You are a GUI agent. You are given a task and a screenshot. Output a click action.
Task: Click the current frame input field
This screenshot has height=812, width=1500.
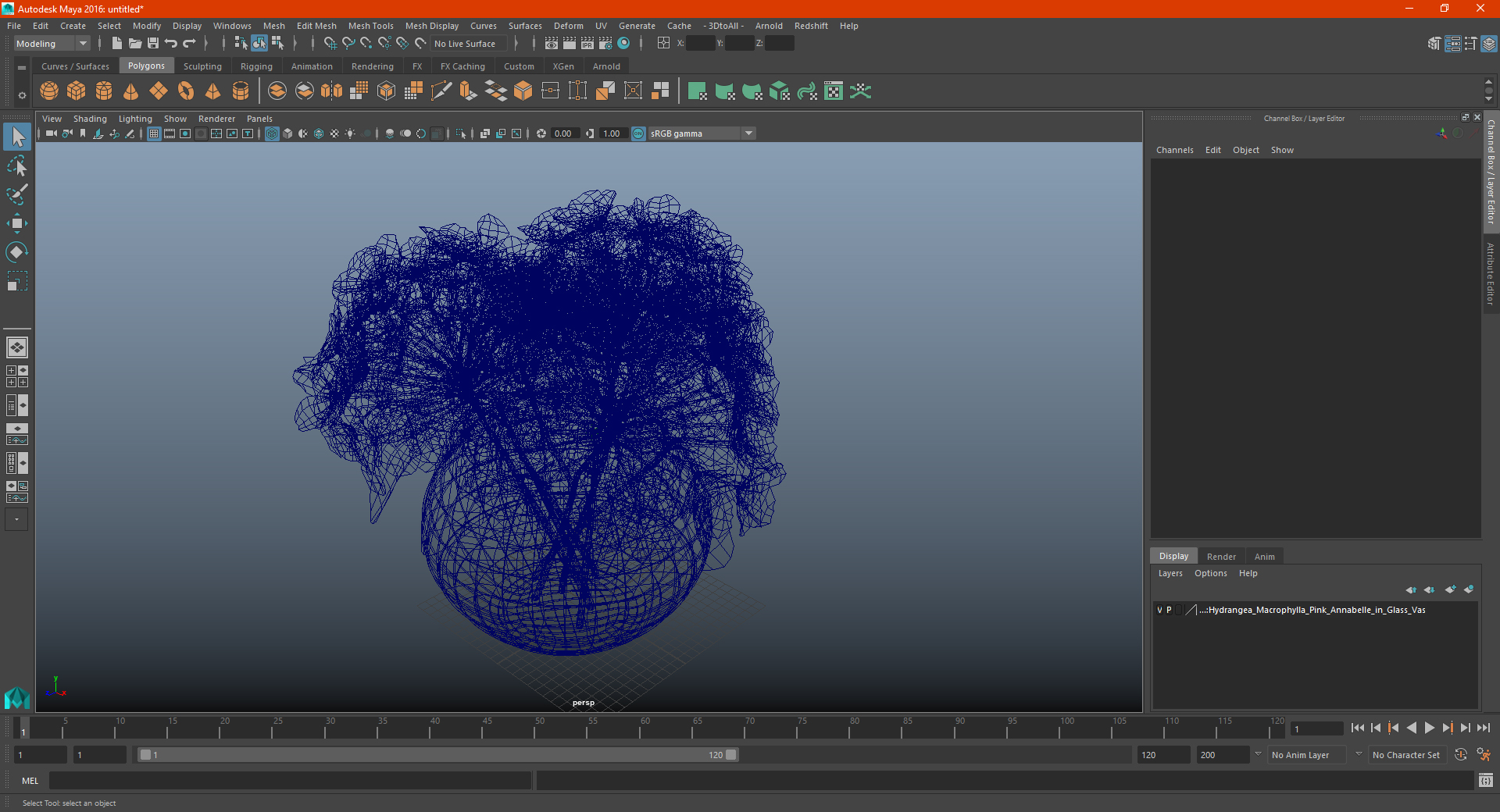[1318, 728]
